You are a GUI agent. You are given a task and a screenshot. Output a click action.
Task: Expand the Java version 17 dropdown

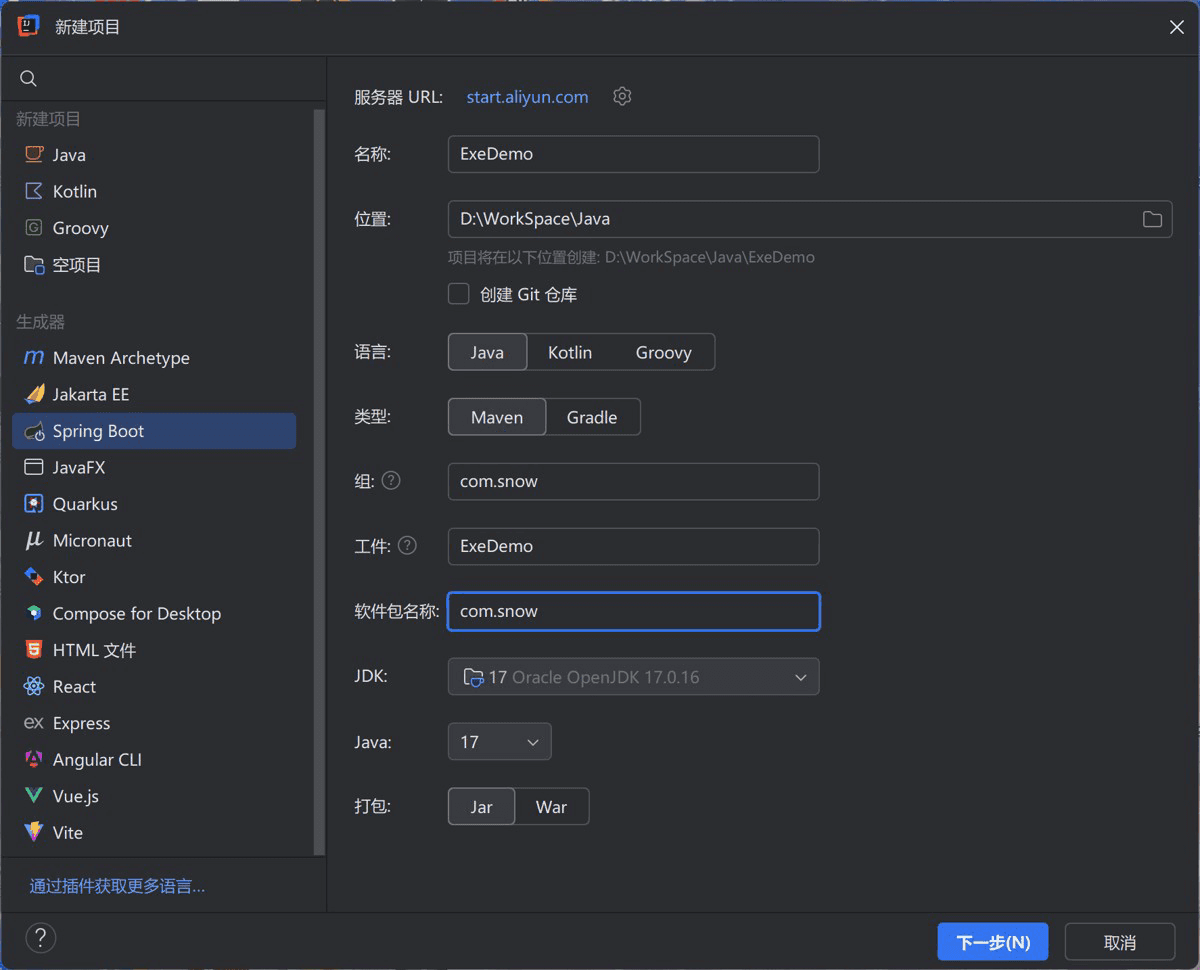pyautogui.click(x=499, y=742)
